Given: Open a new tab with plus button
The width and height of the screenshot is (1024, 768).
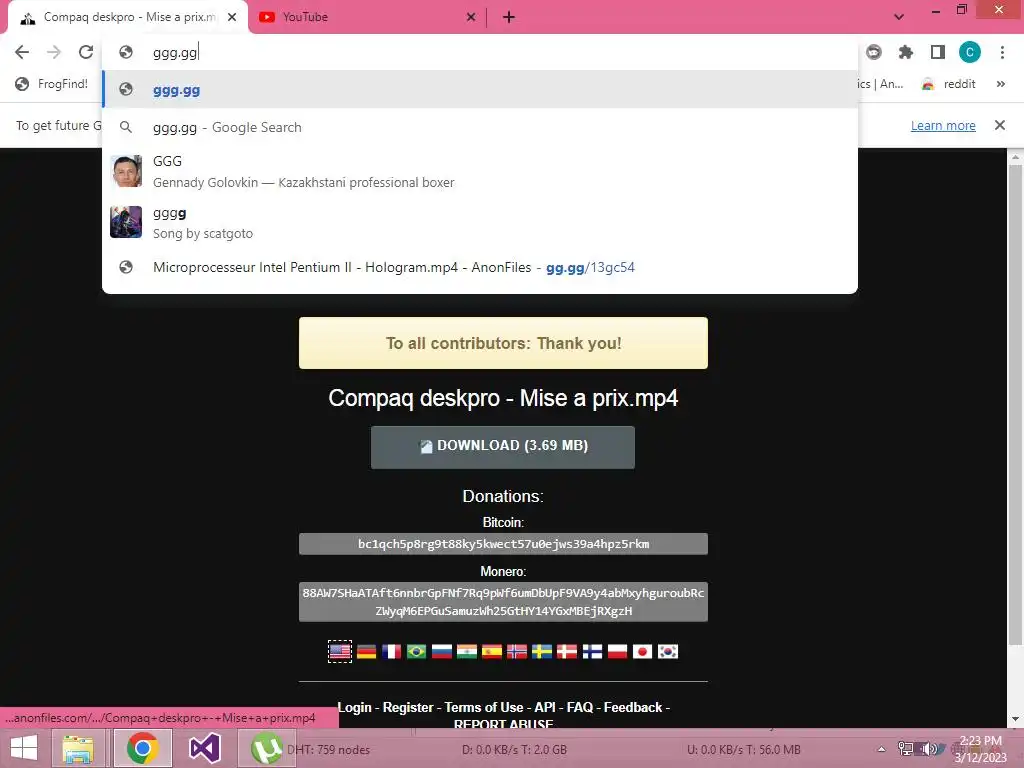Looking at the screenshot, I should pos(509,17).
